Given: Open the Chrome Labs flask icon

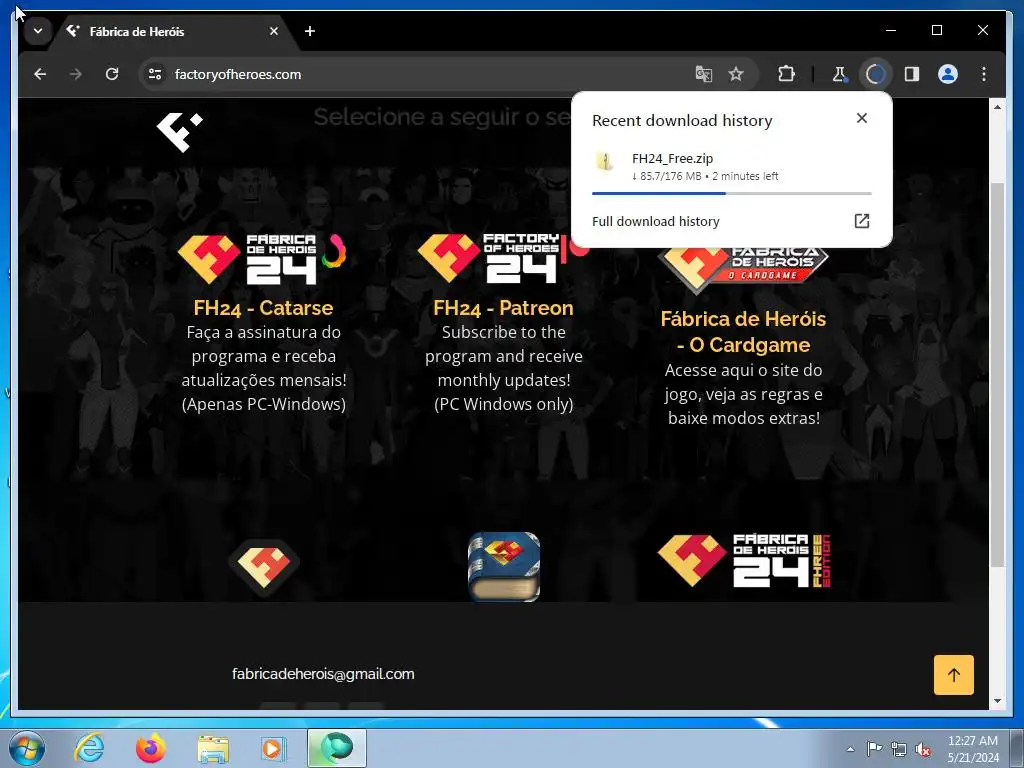Looking at the screenshot, I should click(x=839, y=74).
